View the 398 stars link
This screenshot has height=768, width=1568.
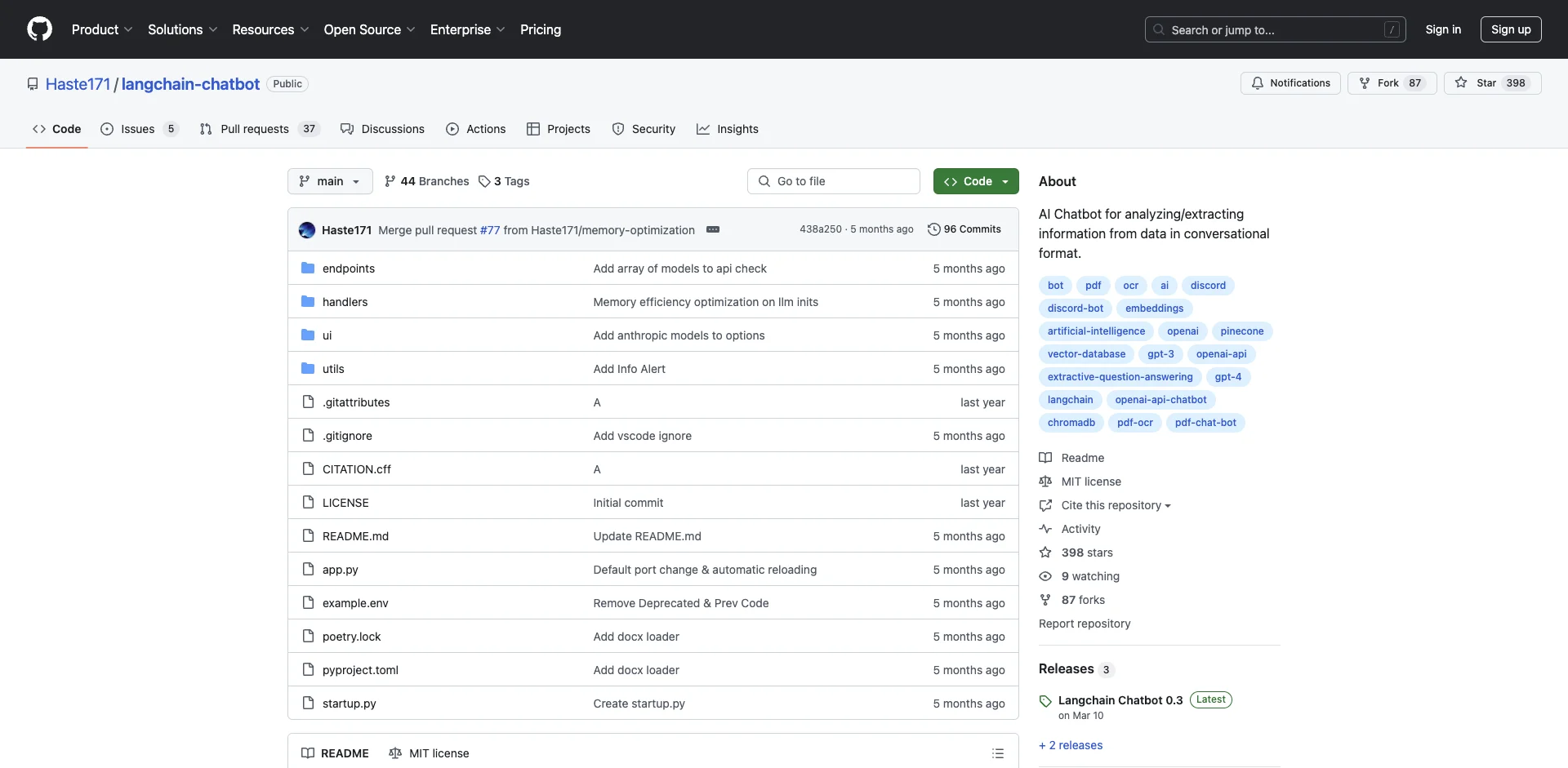[x=1076, y=553]
